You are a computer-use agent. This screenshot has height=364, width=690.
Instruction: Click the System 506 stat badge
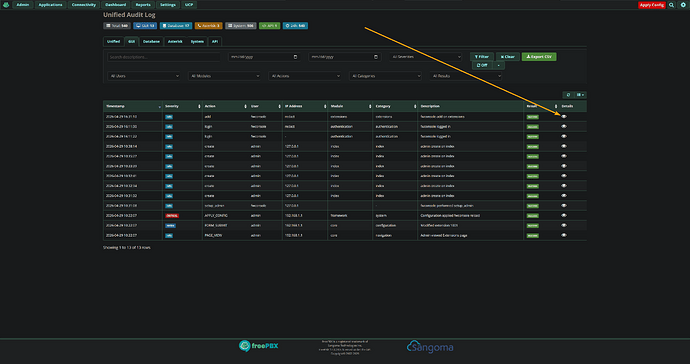pos(241,26)
